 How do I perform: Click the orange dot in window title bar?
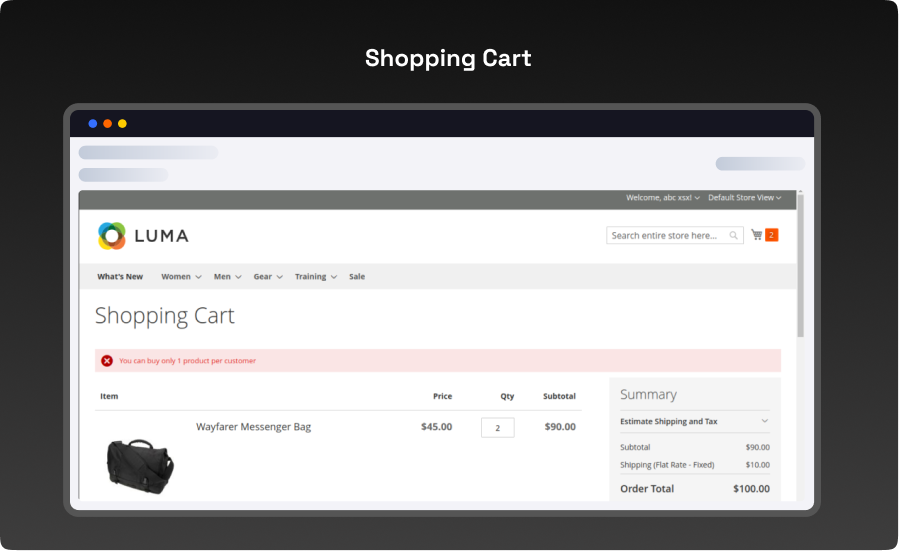107,124
